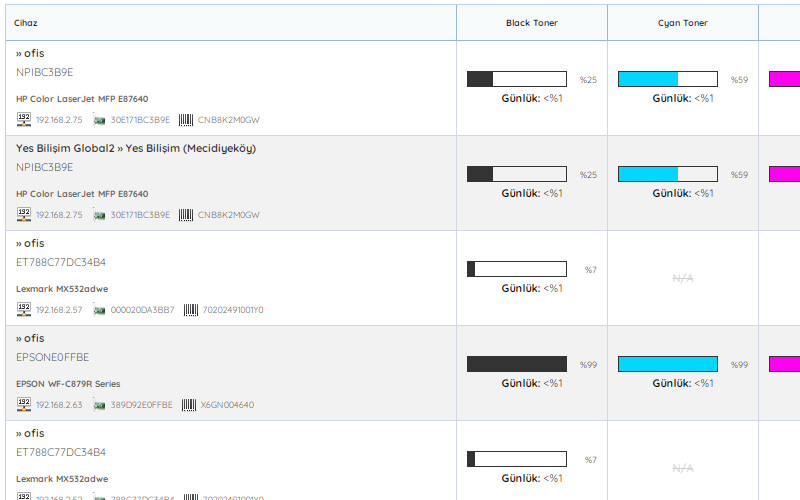800x500 pixels.
Task: Click the barcode icon beside X6GN004640
Action: coord(188,404)
